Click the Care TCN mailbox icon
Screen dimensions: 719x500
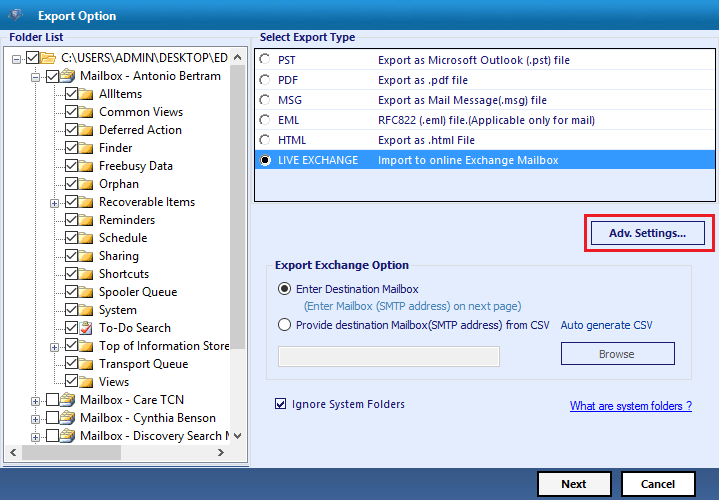pyautogui.click(x=67, y=400)
